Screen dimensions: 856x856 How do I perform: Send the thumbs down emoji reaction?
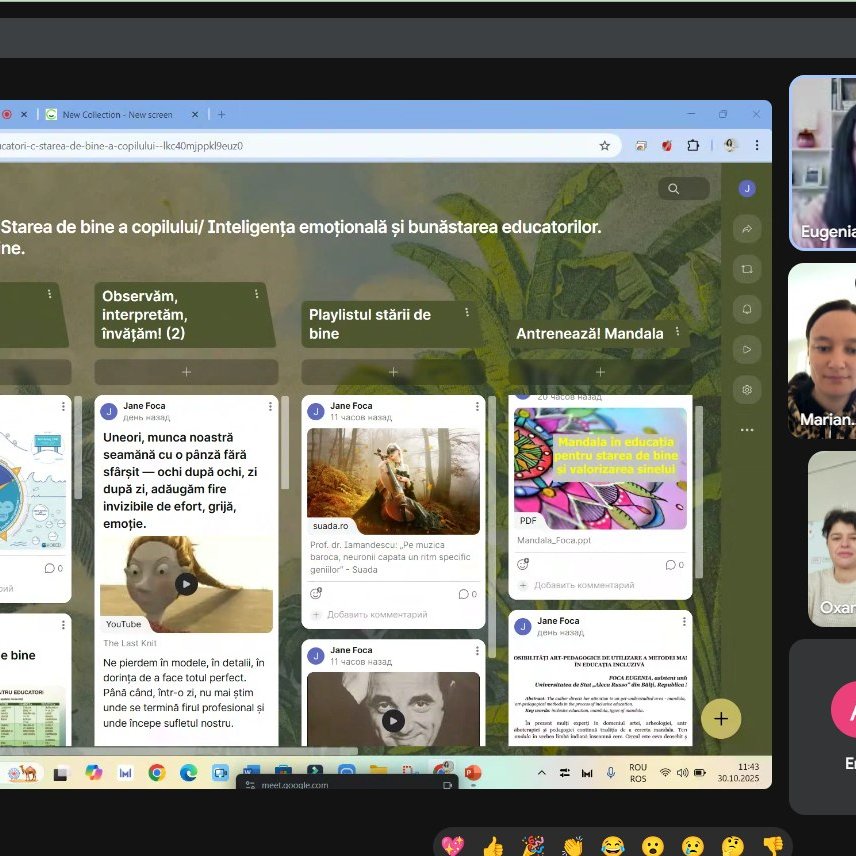[773, 845]
